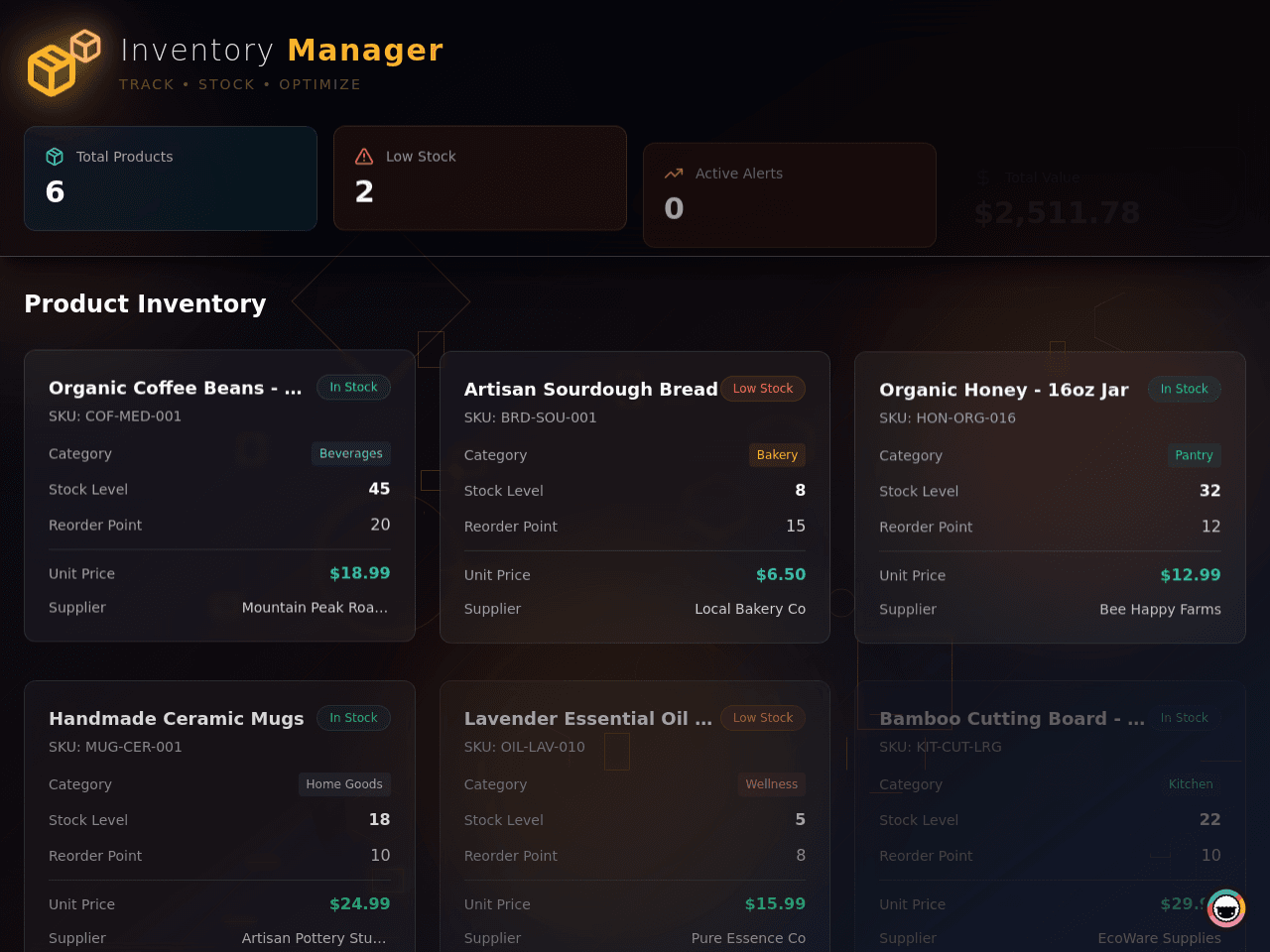Screen dimensions: 1270x952
Task: Click the Track Stock Optimize tagline
Action: 240,84
